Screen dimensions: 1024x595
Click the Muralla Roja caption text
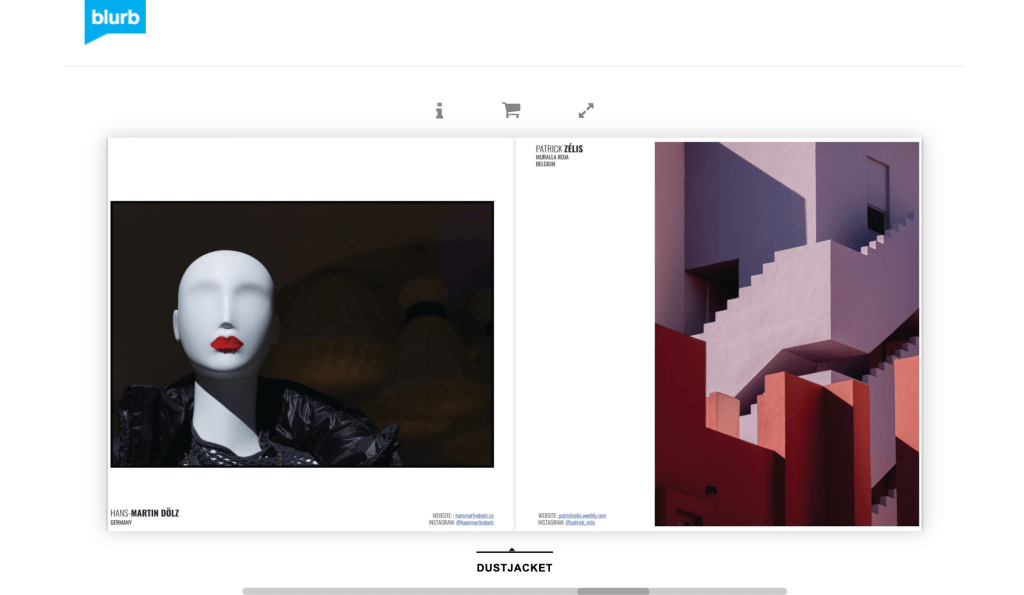pos(552,157)
